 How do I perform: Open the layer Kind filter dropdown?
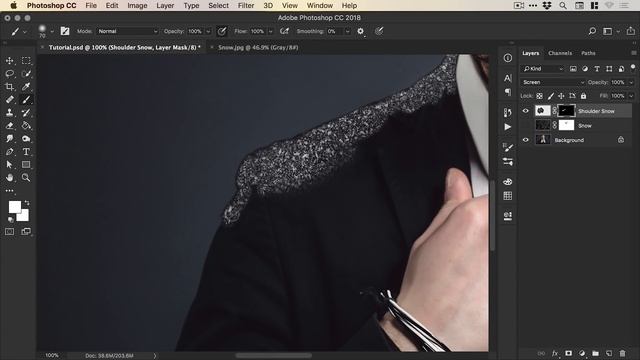(543, 69)
